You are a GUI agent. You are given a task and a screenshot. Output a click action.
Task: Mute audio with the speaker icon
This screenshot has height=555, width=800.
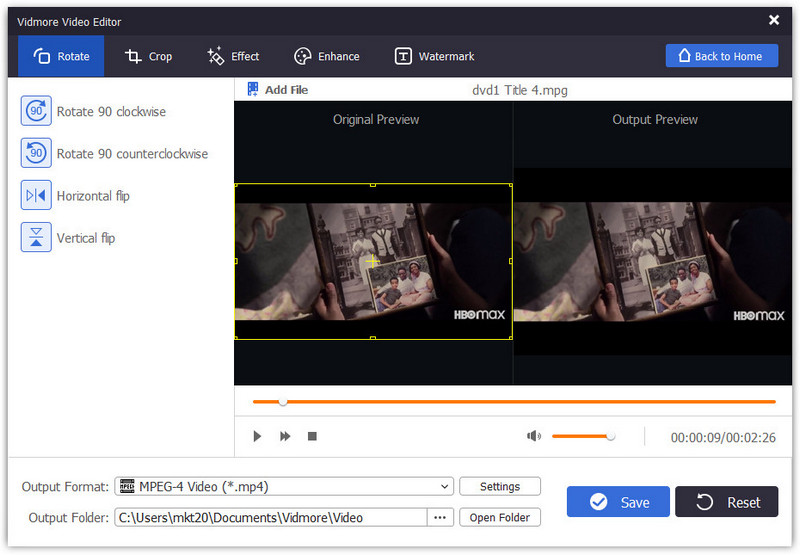click(534, 437)
